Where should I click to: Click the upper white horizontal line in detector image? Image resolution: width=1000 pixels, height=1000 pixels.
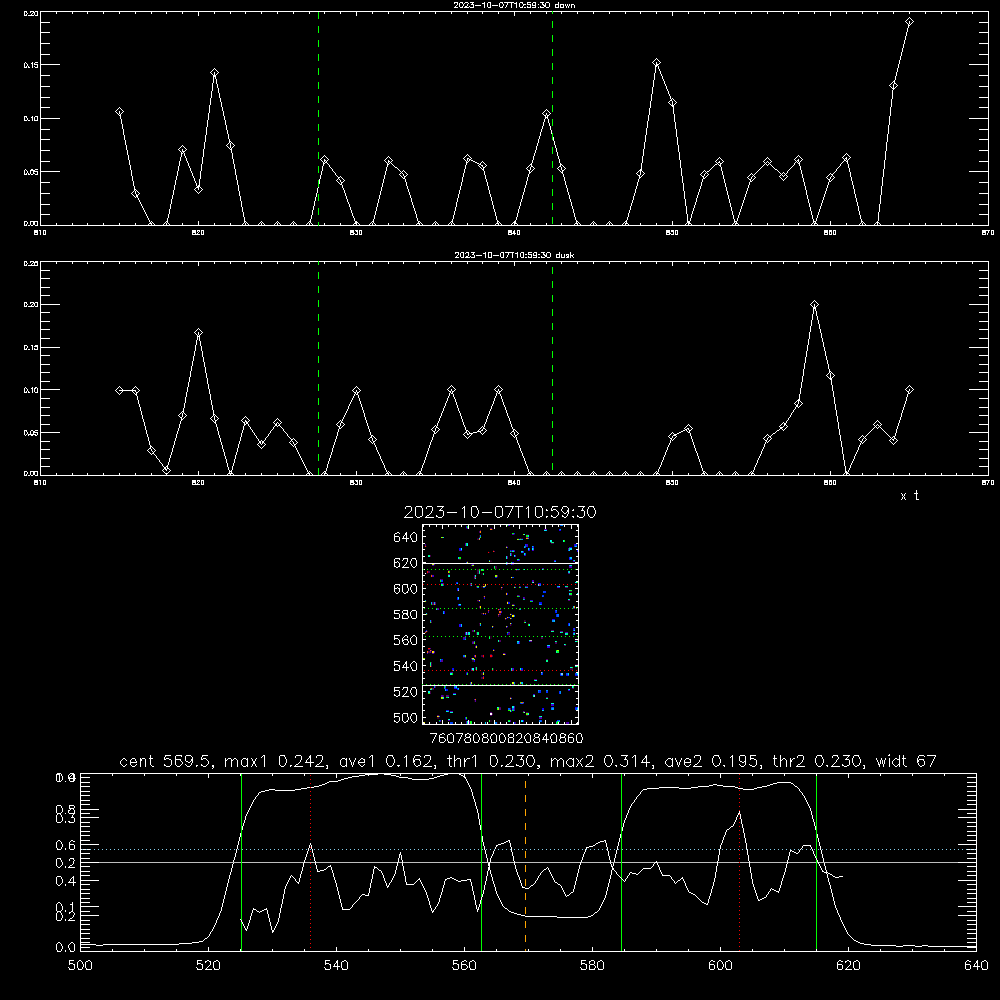pos(500,563)
